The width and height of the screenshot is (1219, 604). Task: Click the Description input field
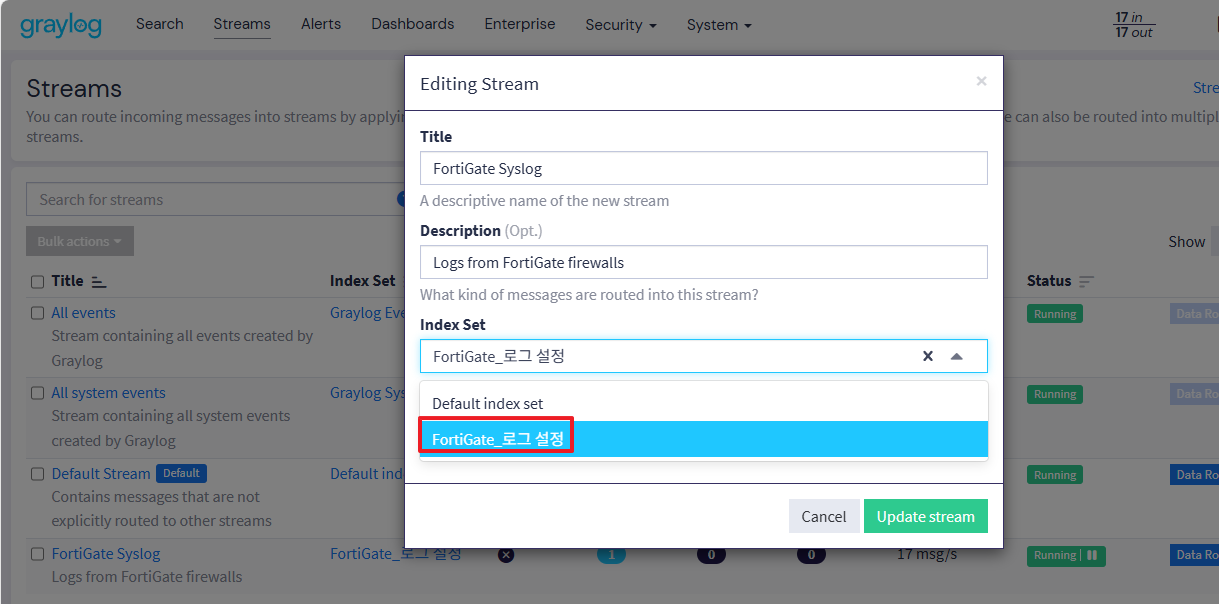(x=704, y=262)
